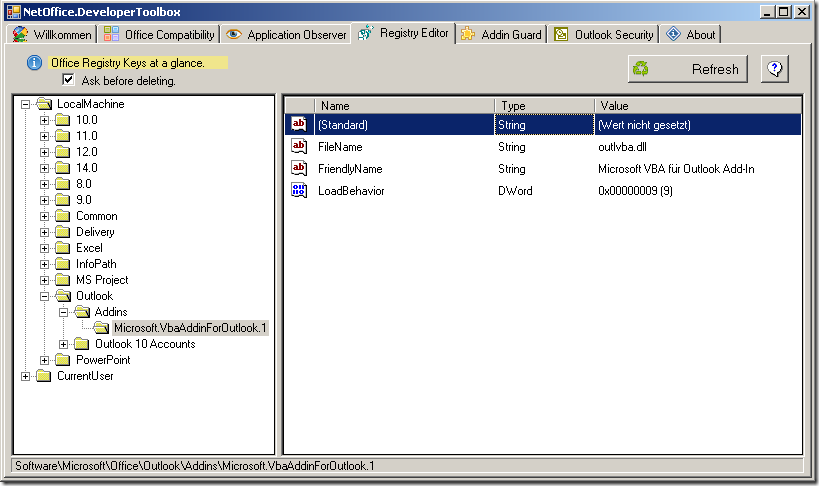The width and height of the screenshot is (819, 486).
Task: Click the DWord icon beside LoadBehavior
Action: point(299,191)
